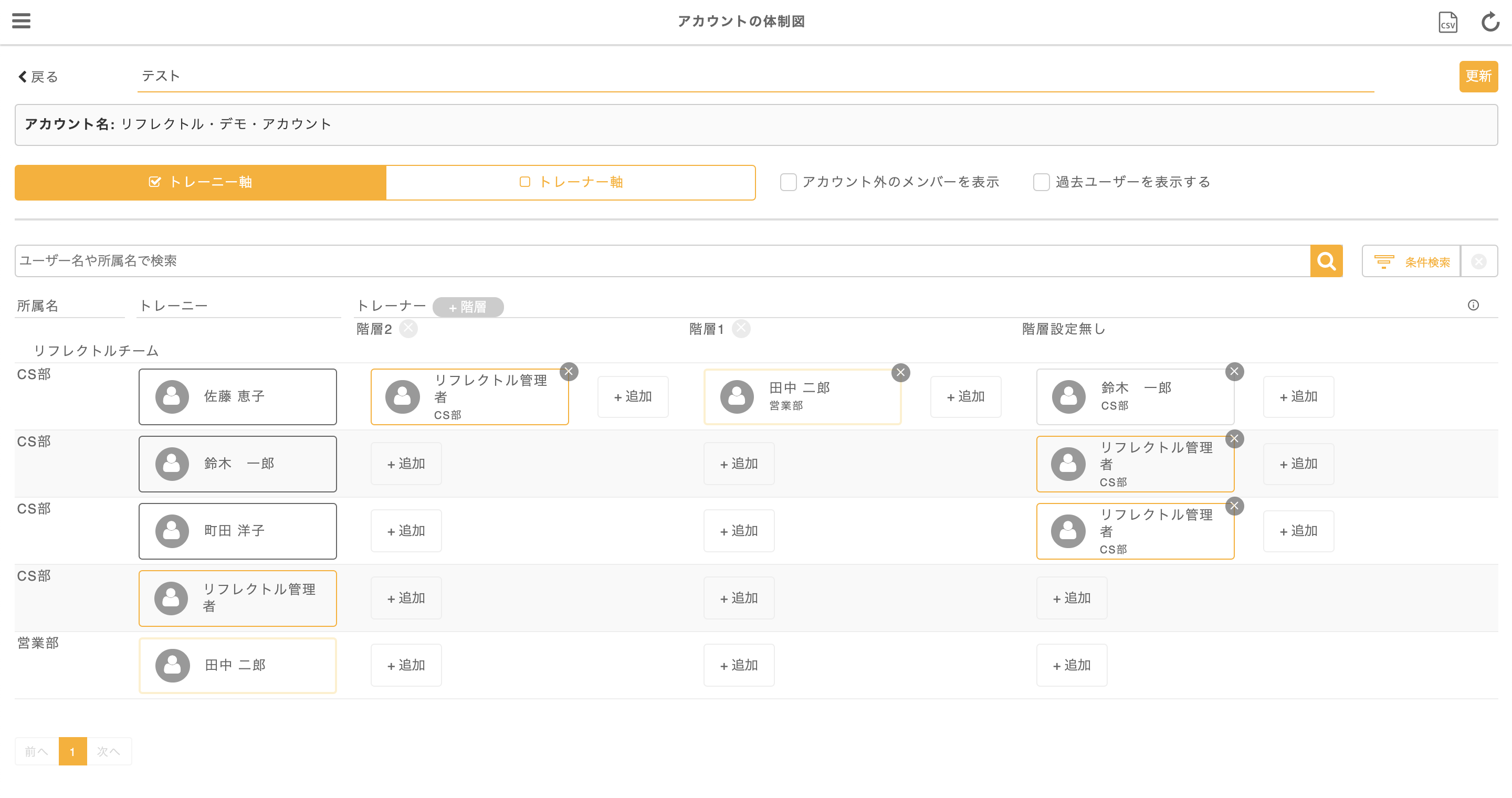Click the トレーニー column header
This screenshot has width=1512, height=798.
pos(174,306)
